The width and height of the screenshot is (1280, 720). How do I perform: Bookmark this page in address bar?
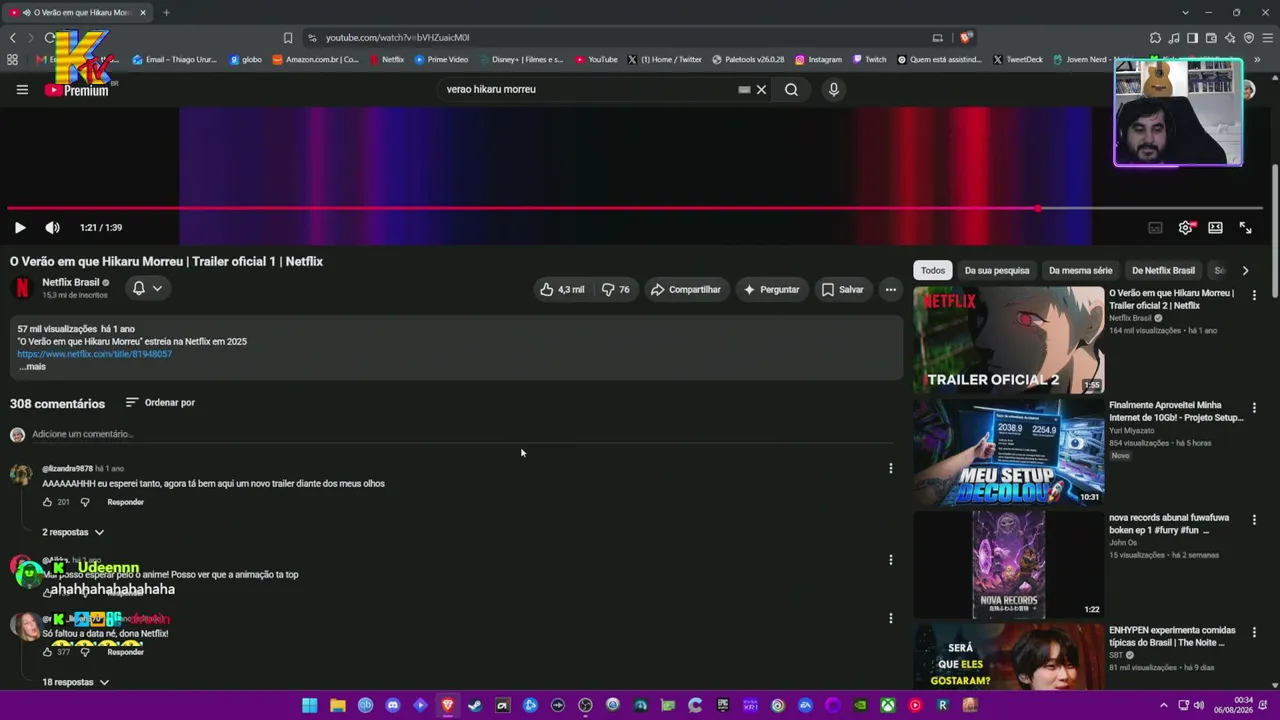point(288,38)
